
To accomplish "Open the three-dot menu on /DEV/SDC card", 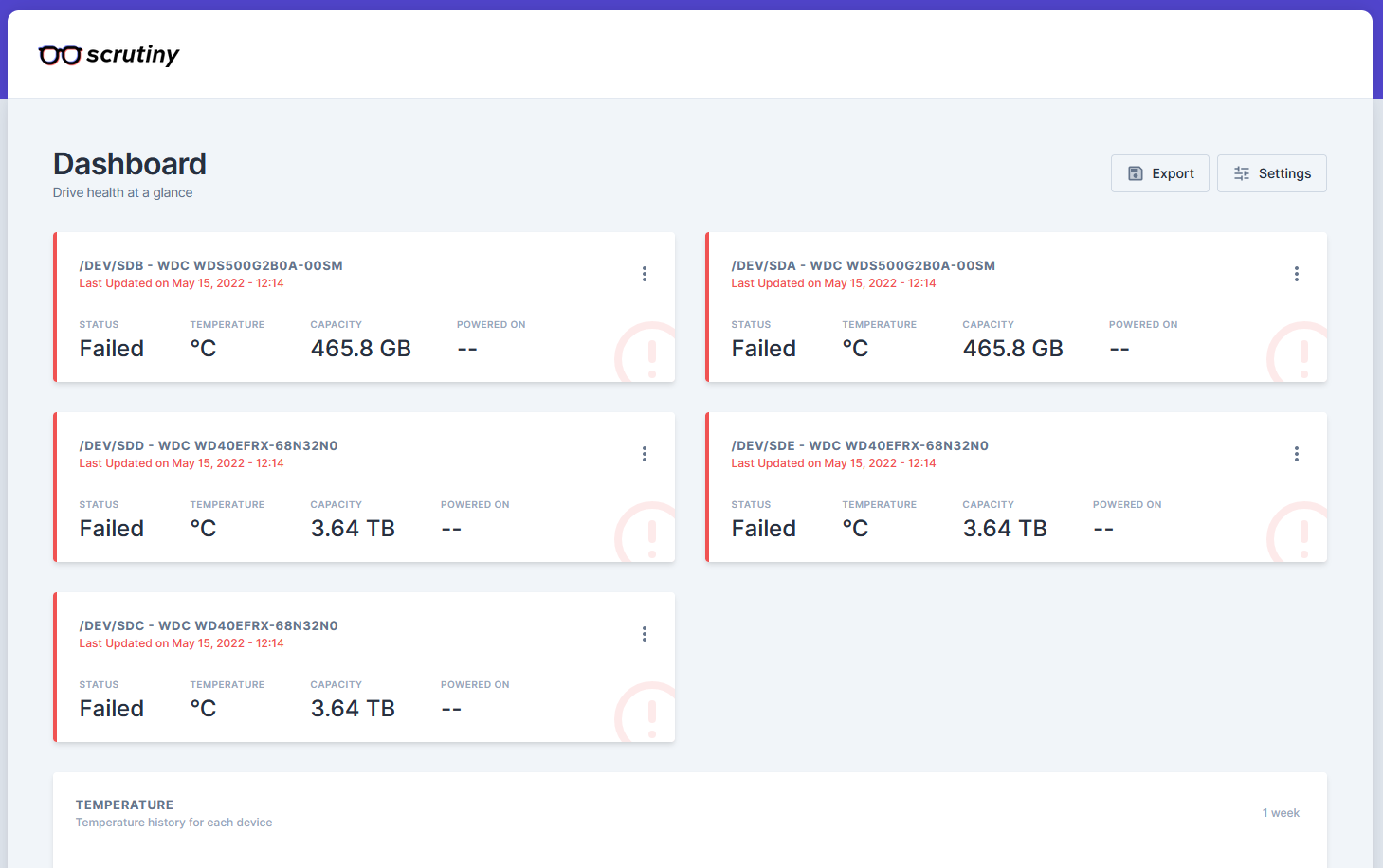I will pos(645,633).
